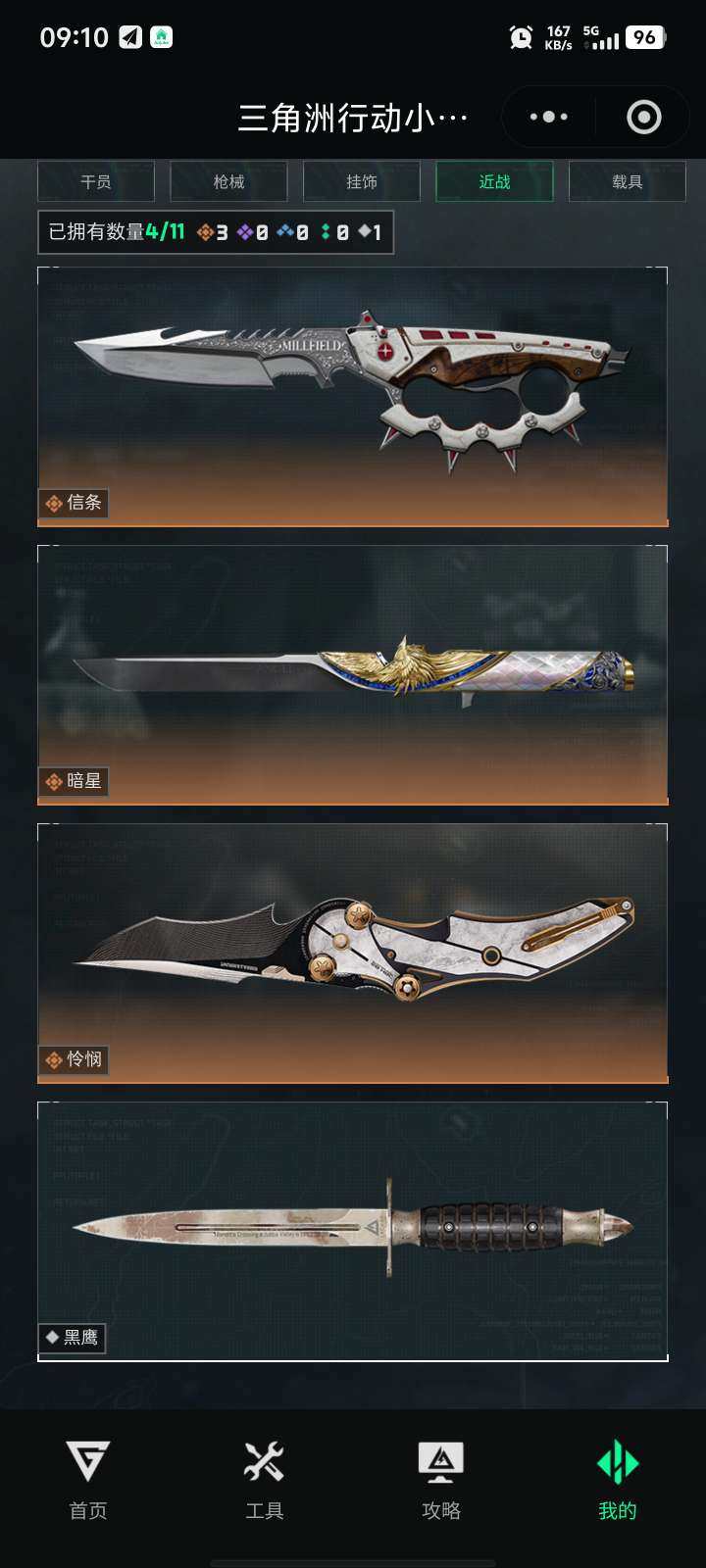
Task: Tap the mini program close circle icon
Action: point(644,117)
